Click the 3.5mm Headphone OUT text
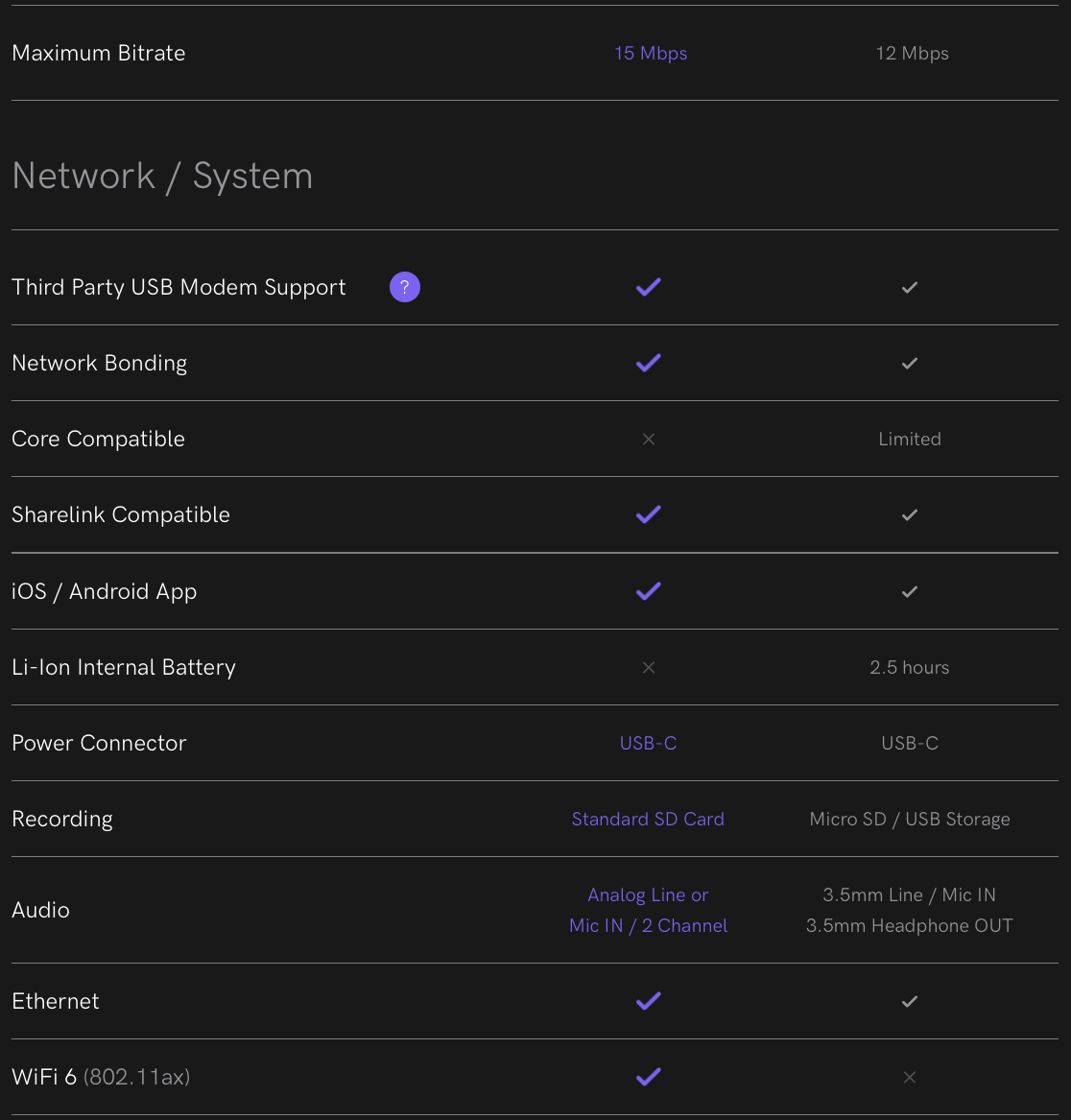 click(x=910, y=926)
